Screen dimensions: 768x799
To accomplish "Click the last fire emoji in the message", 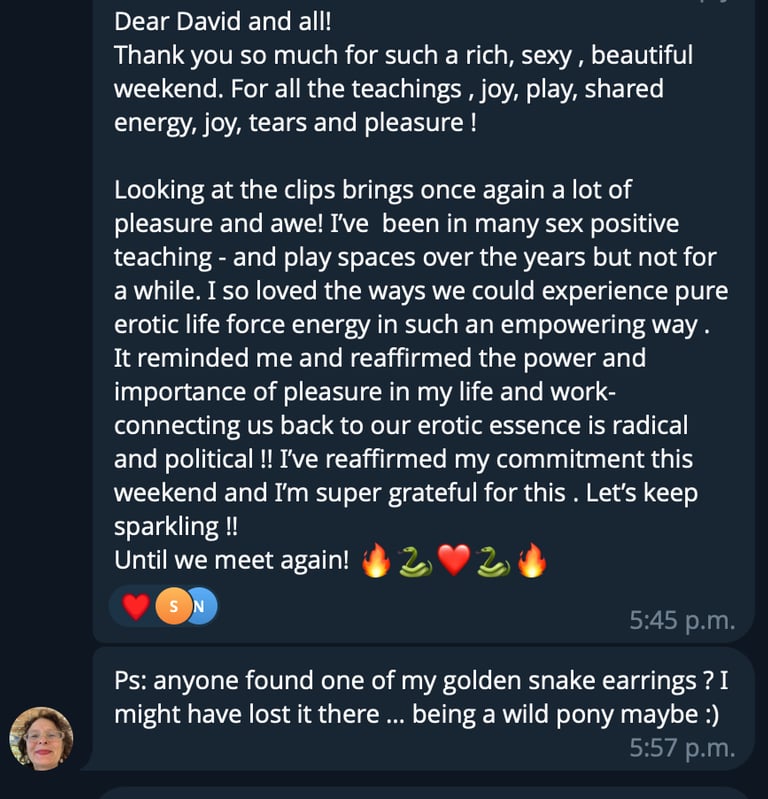I will tap(532, 562).
